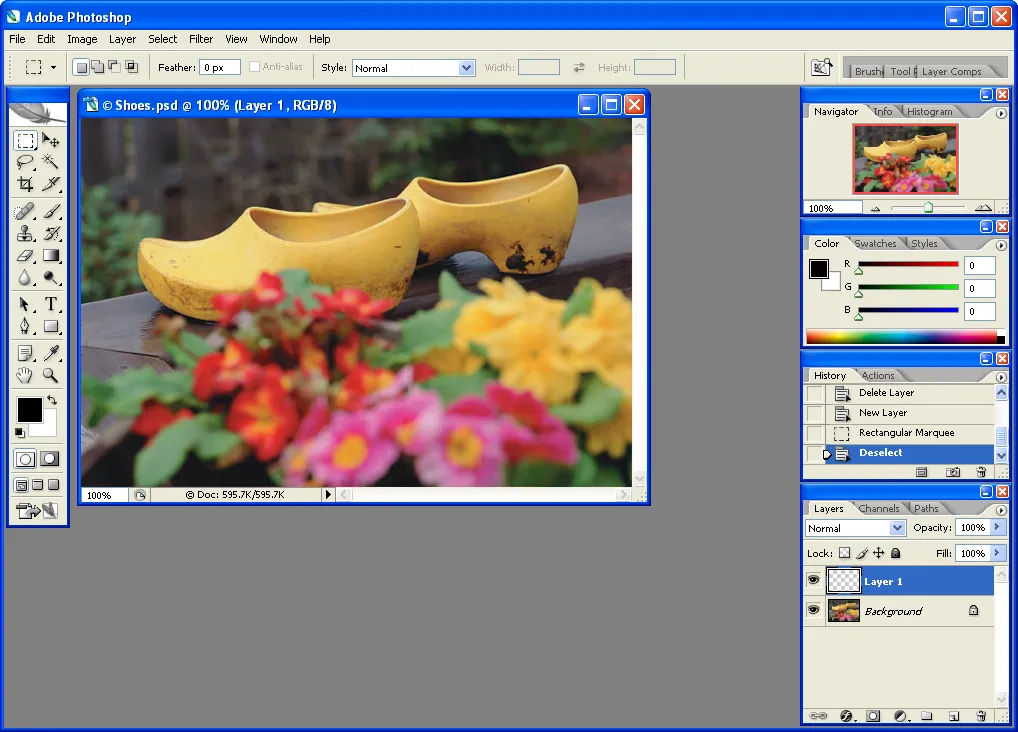The width and height of the screenshot is (1018, 732).
Task: Click the Feather input field
Action: tap(220, 68)
